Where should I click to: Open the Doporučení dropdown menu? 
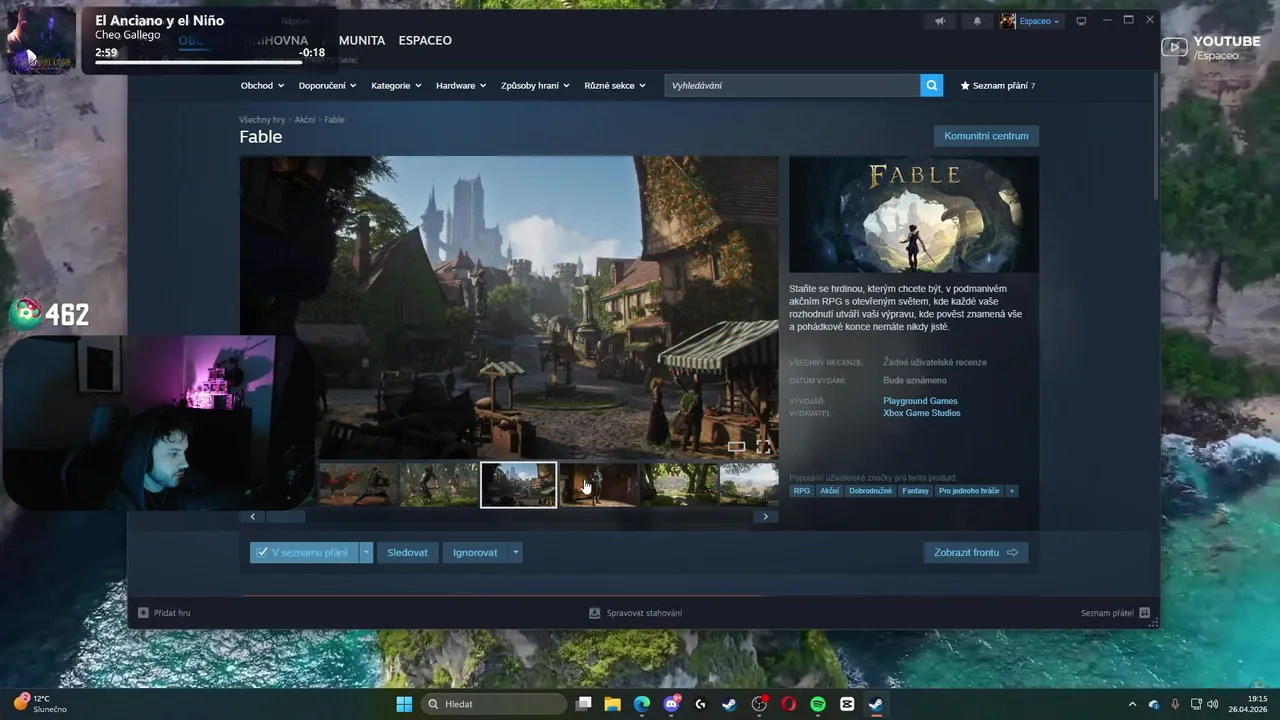click(328, 86)
